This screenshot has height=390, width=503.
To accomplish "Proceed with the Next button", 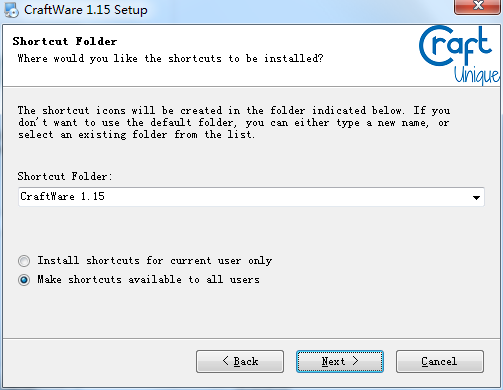I will (x=340, y=361).
